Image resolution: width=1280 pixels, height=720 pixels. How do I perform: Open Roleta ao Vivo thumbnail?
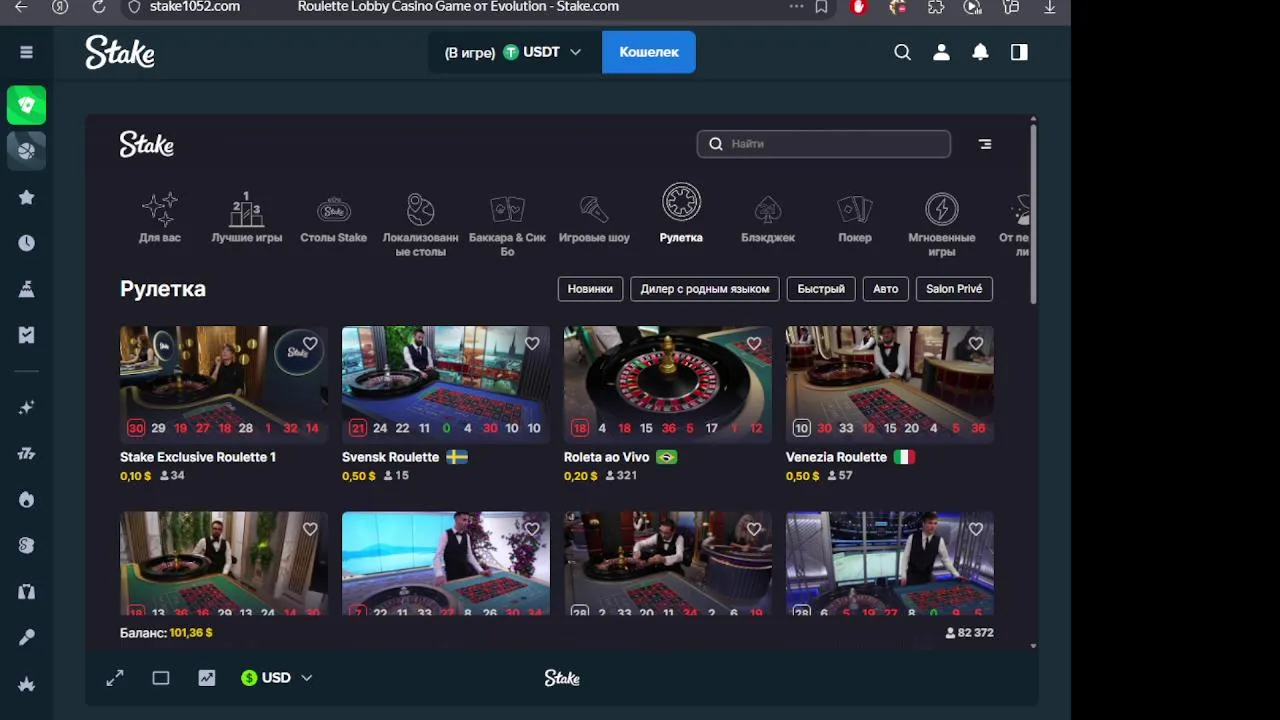[668, 385]
